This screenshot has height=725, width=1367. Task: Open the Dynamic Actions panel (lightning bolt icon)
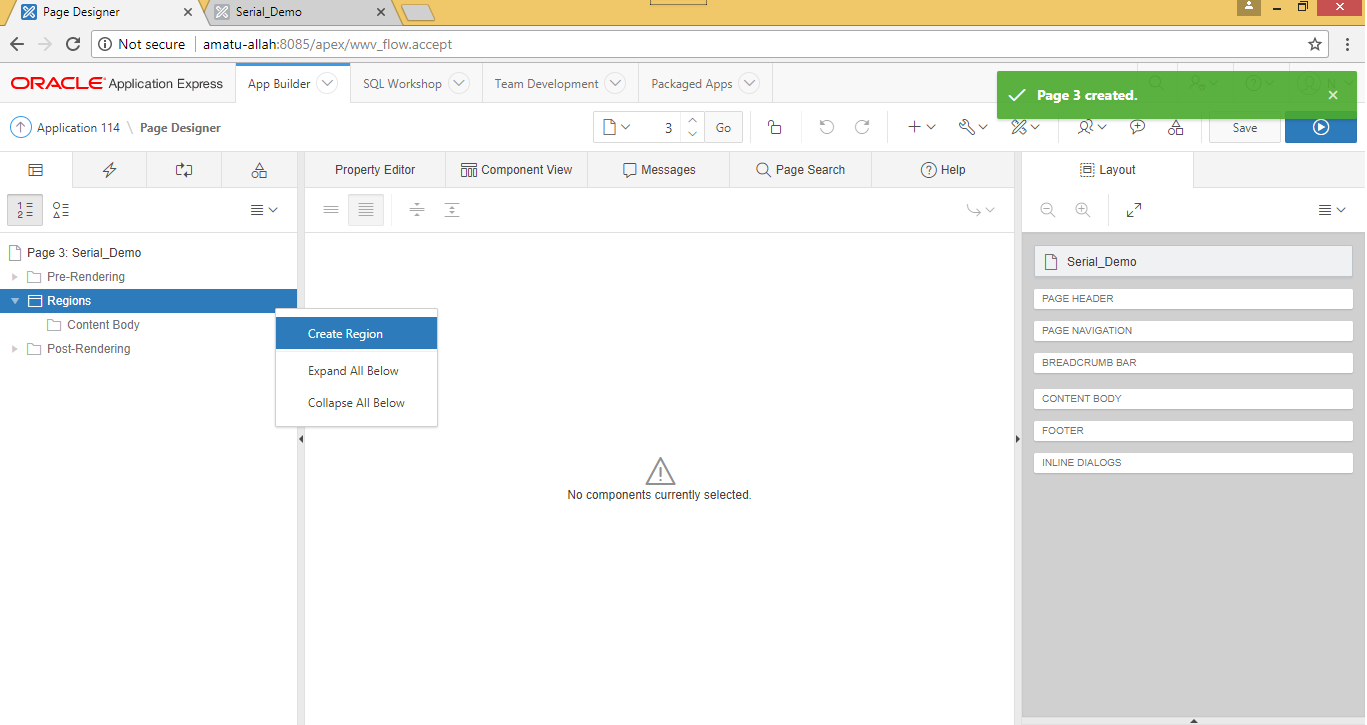tap(109, 169)
